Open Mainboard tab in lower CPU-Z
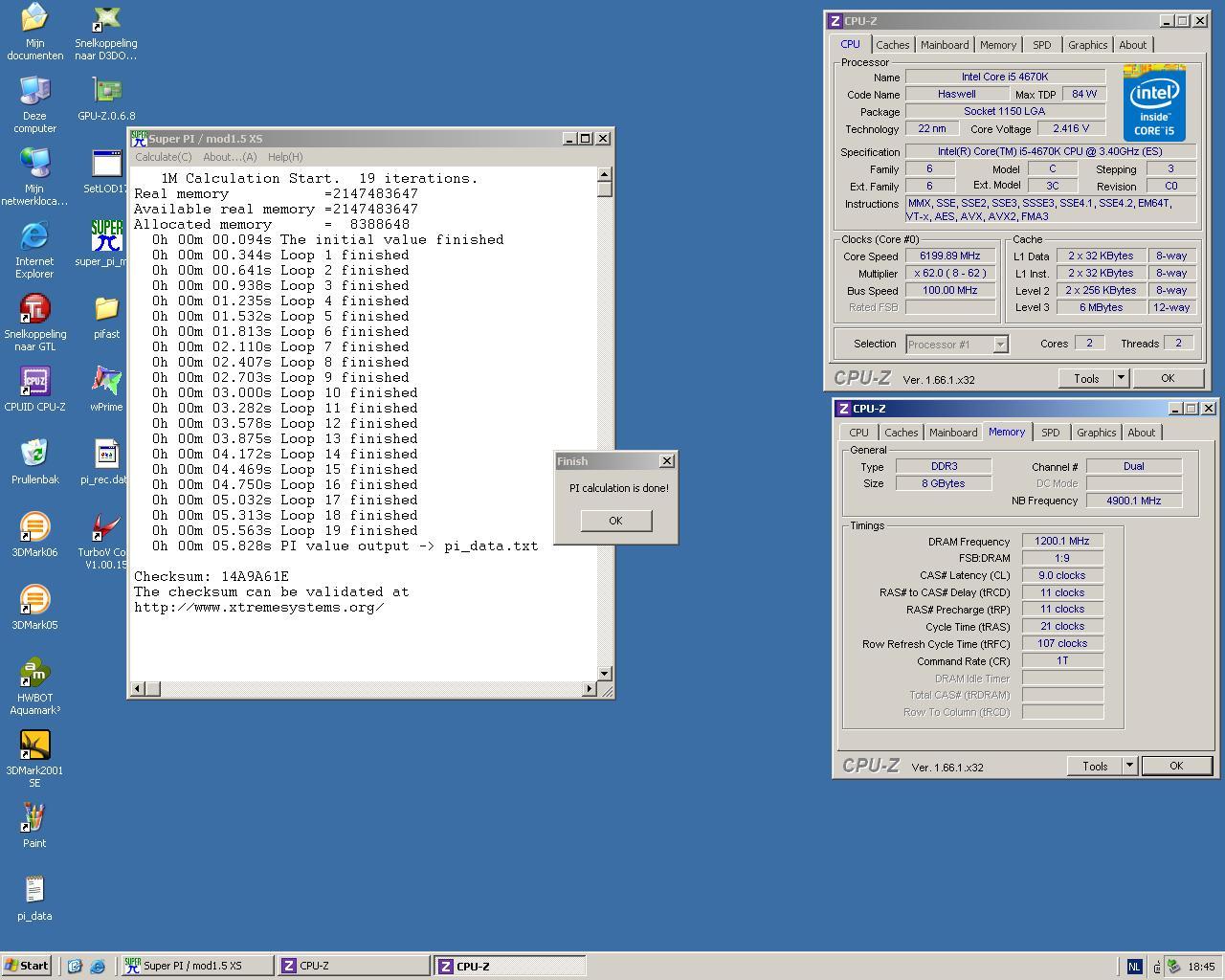The height and width of the screenshot is (980, 1225). [x=953, y=433]
